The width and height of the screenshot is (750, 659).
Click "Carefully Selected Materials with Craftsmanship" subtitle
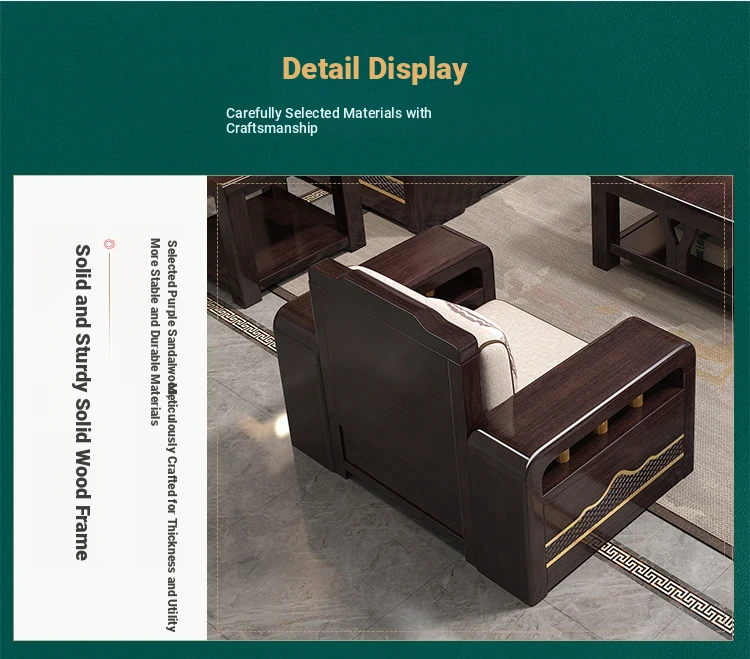pos(328,120)
